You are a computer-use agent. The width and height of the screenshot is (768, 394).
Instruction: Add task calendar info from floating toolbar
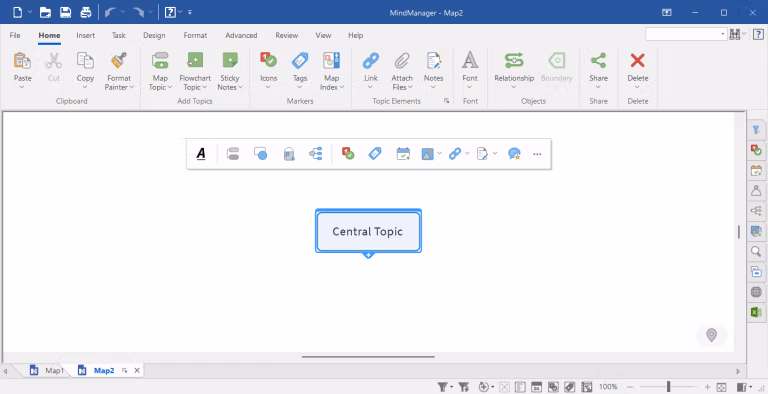pyautogui.click(x=403, y=154)
